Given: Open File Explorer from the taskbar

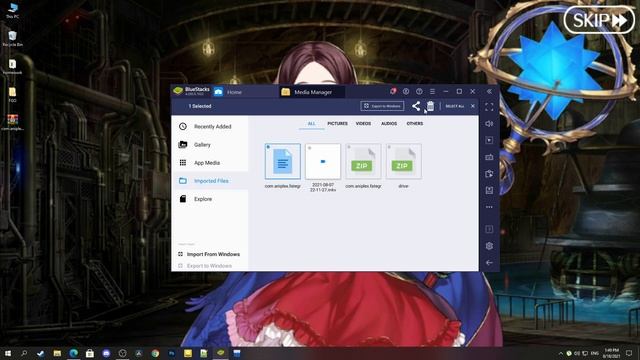Looking at the screenshot, I should point(57,353).
